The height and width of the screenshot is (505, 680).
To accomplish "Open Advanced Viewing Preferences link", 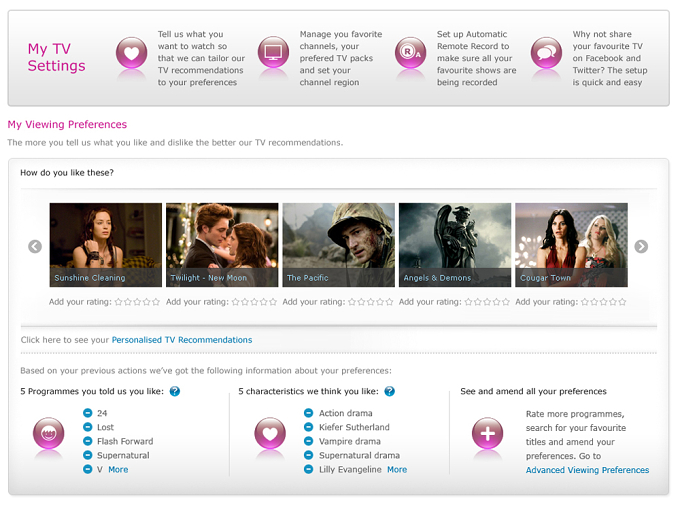I will click(x=587, y=470).
